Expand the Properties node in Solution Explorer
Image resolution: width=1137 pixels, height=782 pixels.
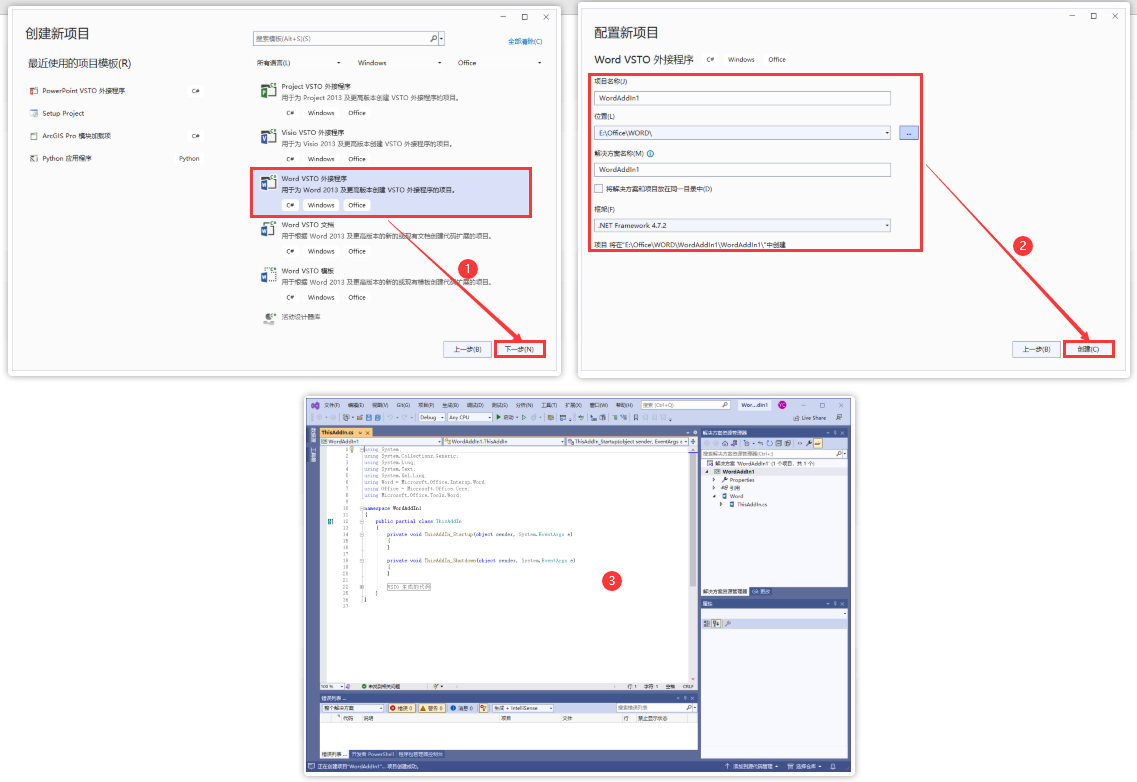[714, 480]
